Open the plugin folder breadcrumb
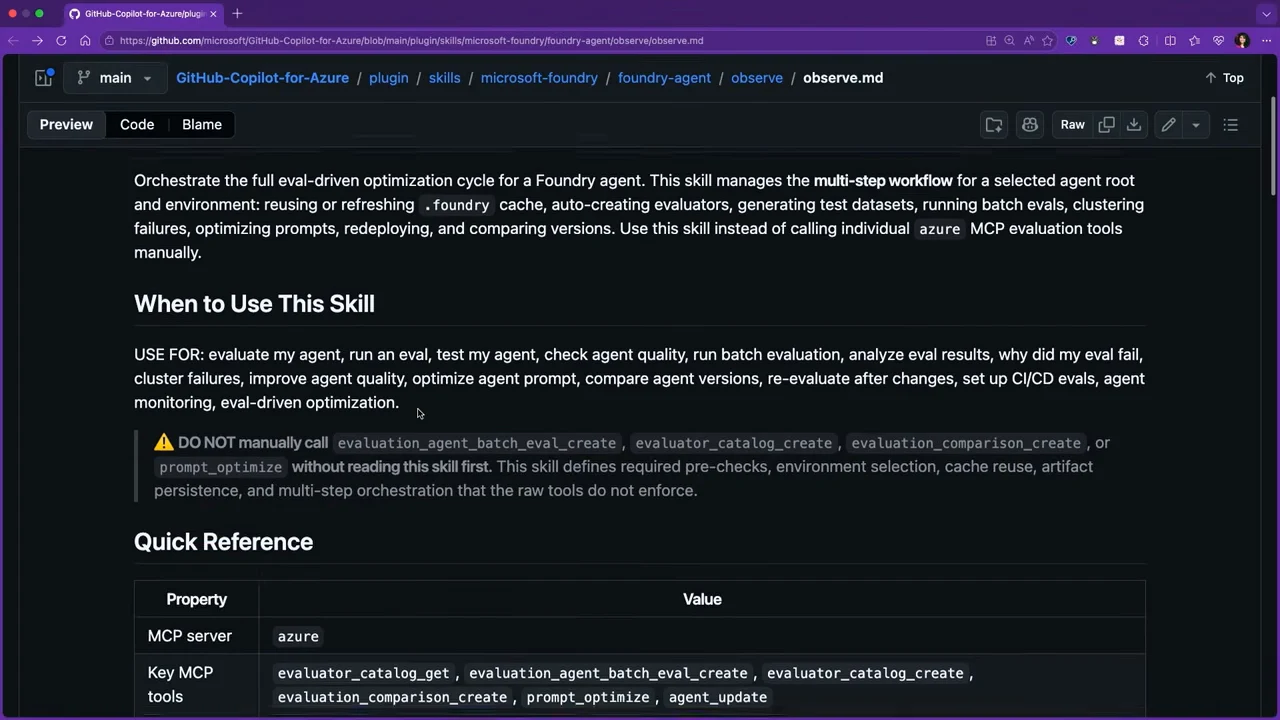 pyautogui.click(x=389, y=78)
